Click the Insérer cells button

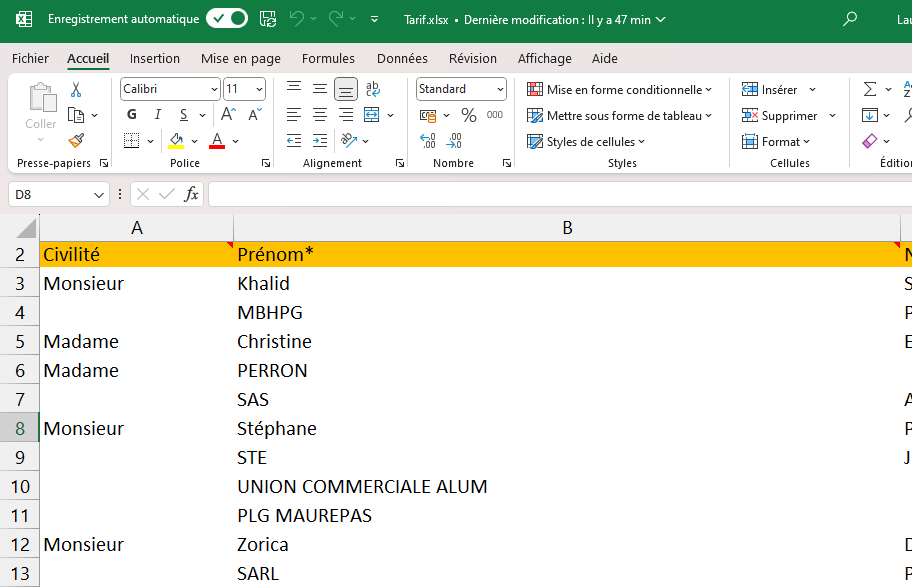pos(770,90)
